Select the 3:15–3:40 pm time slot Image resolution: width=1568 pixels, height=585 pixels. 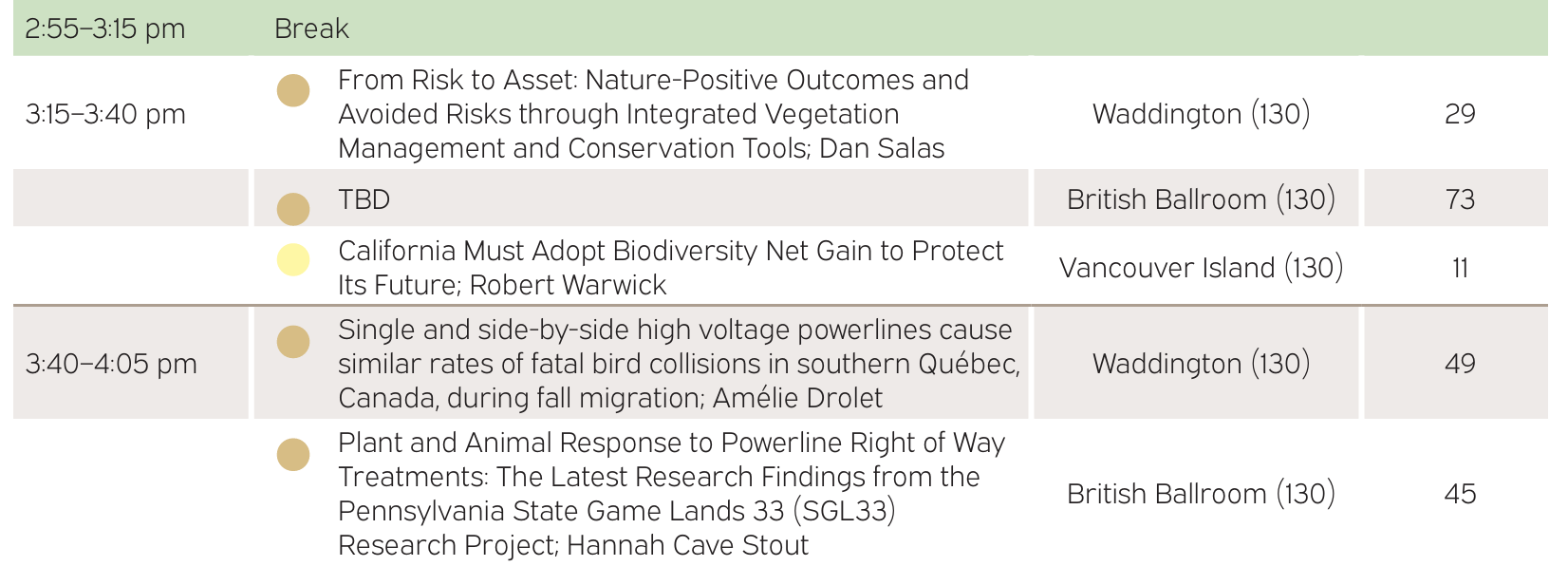[x=105, y=114]
